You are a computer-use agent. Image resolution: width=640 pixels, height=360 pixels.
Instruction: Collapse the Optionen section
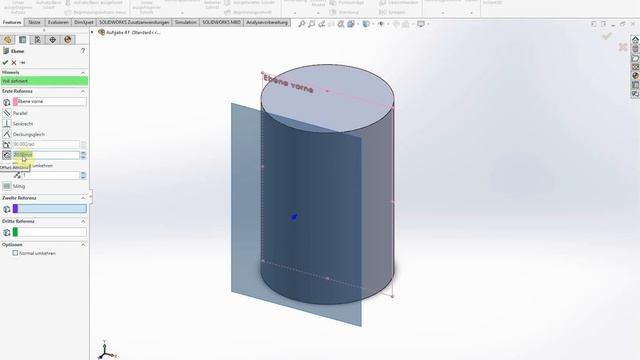pyautogui.click(x=83, y=245)
